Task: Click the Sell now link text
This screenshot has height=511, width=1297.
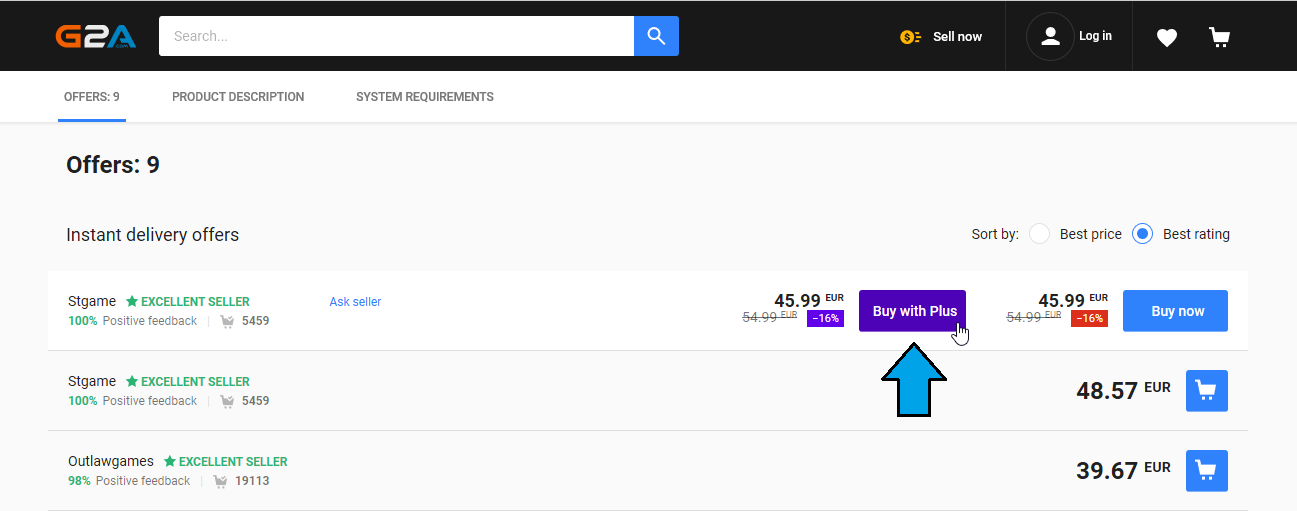Action: coord(957,37)
